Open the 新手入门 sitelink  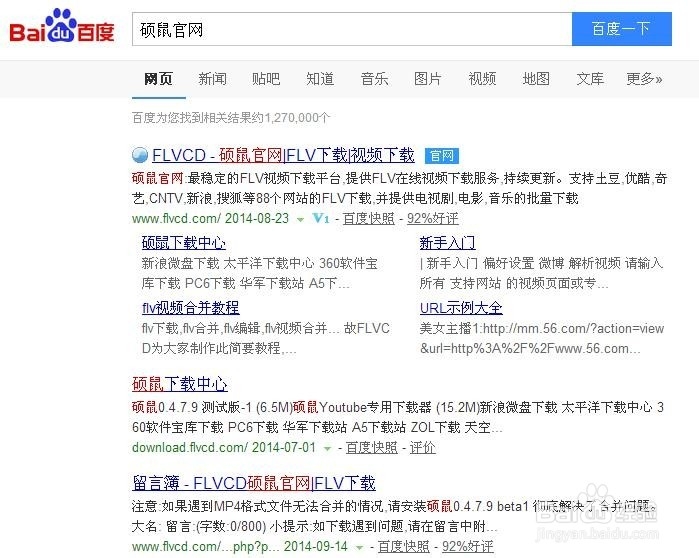point(447,243)
